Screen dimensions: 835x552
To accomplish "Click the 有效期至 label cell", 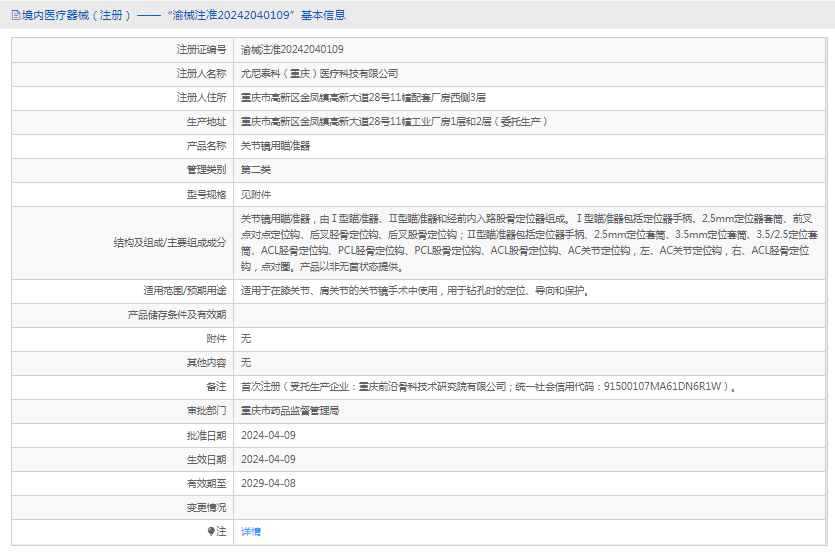I will [122, 483].
